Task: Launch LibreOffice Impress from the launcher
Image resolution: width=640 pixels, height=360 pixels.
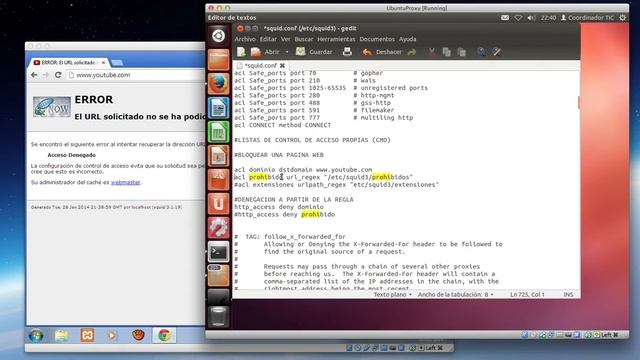Action: [x=218, y=156]
